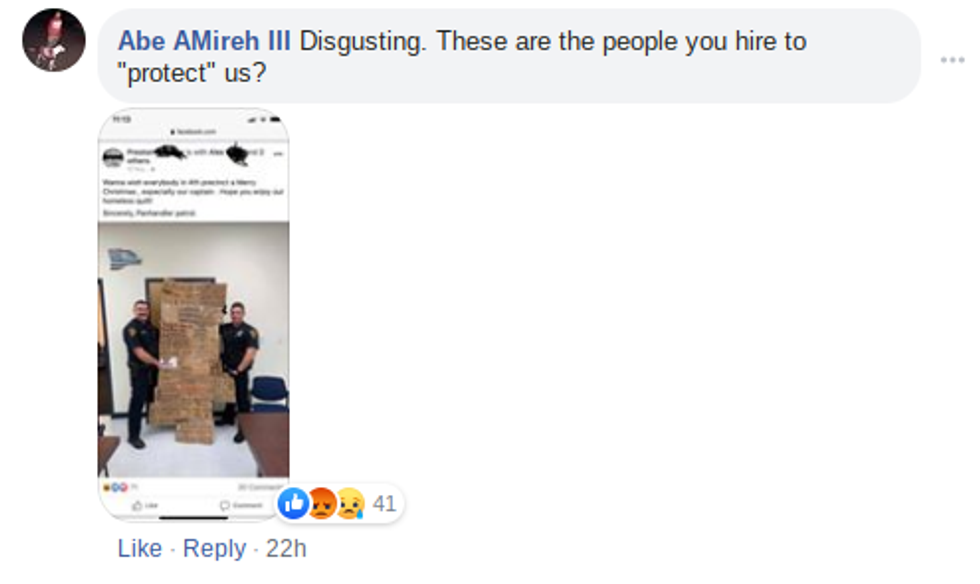View the 41 reactions count

pos(384,503)
